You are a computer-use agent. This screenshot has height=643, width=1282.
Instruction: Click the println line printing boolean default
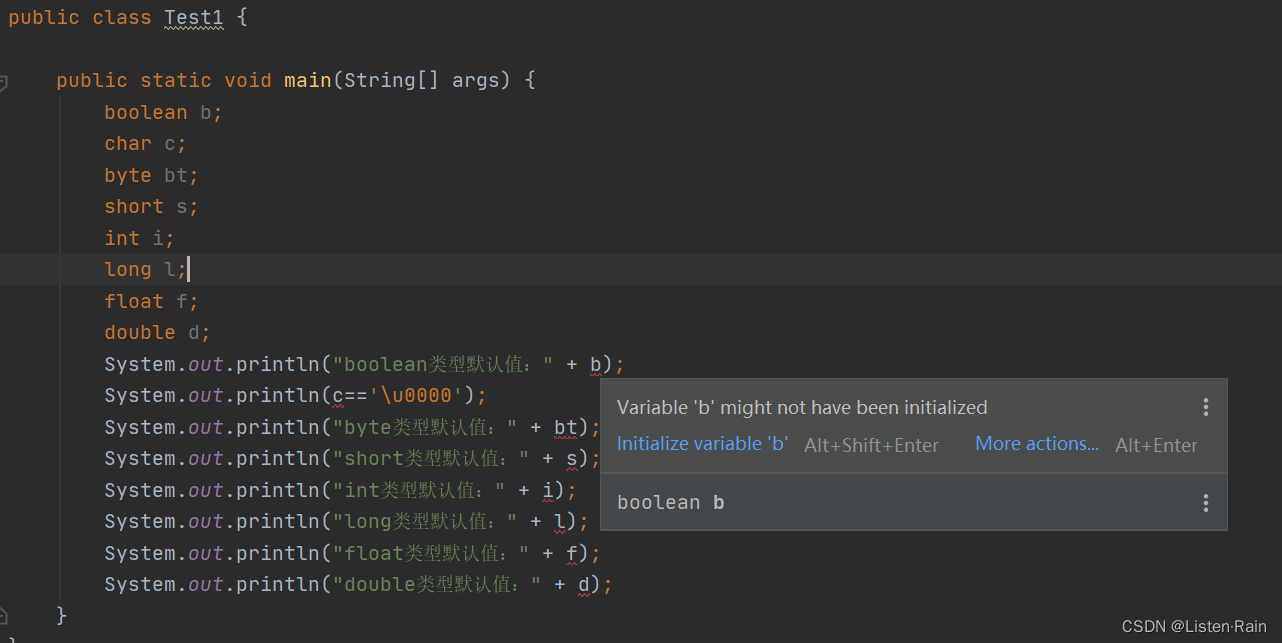pos(364,364)
